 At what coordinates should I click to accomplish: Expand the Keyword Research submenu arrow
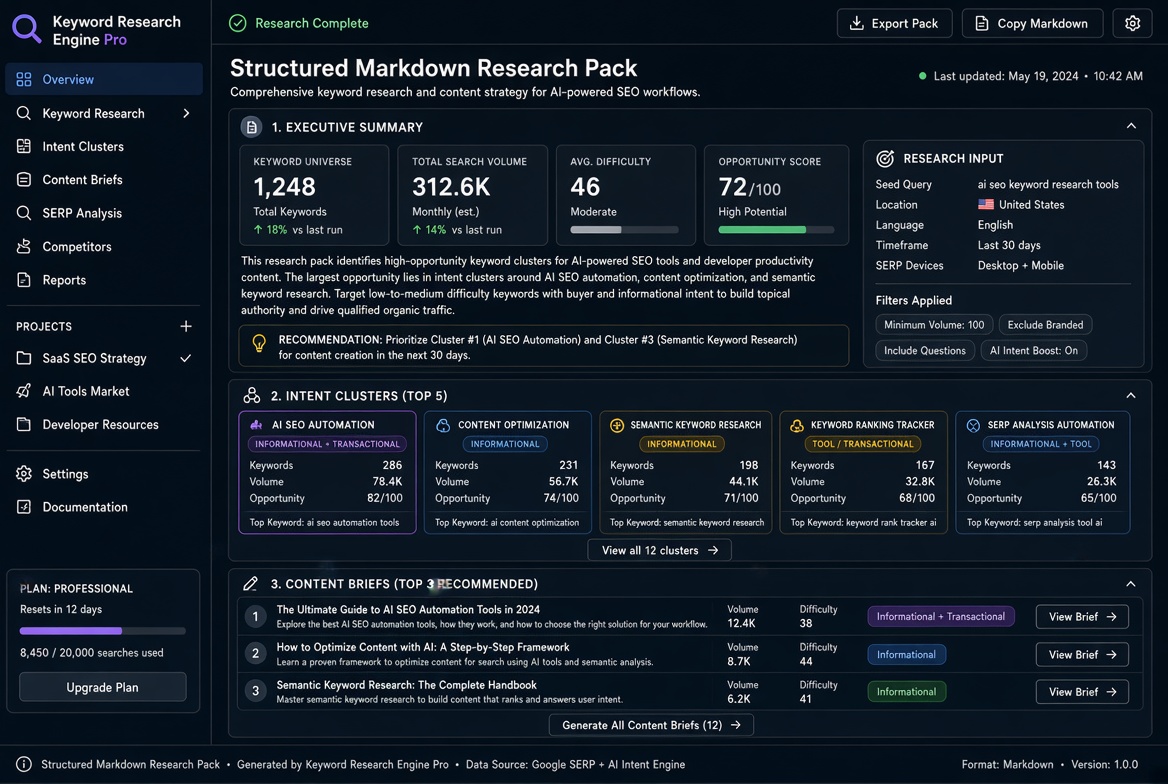tap(186, 113)
